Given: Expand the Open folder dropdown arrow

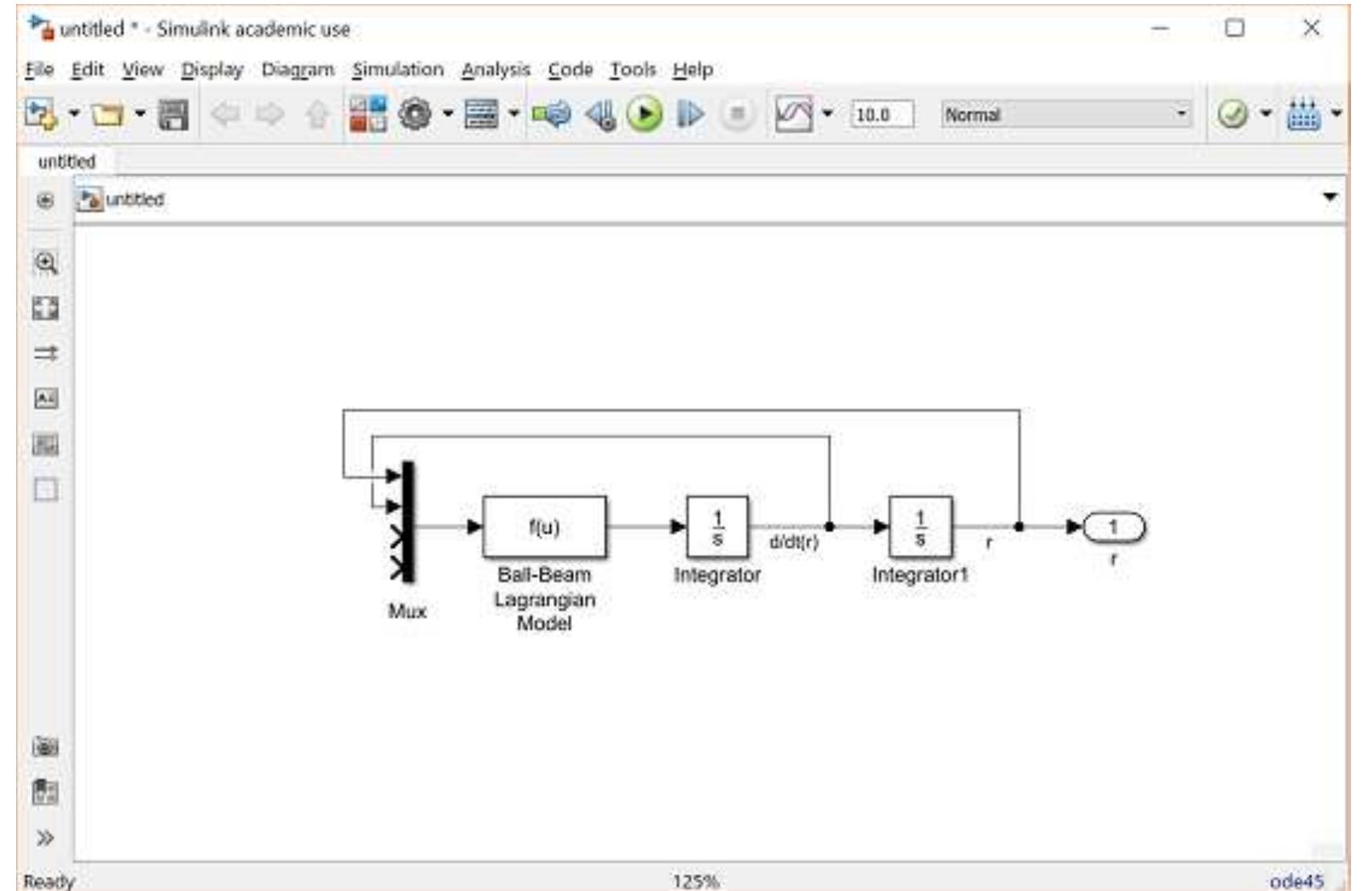Looking at the screenshot, I should click(x=140, y=114).
